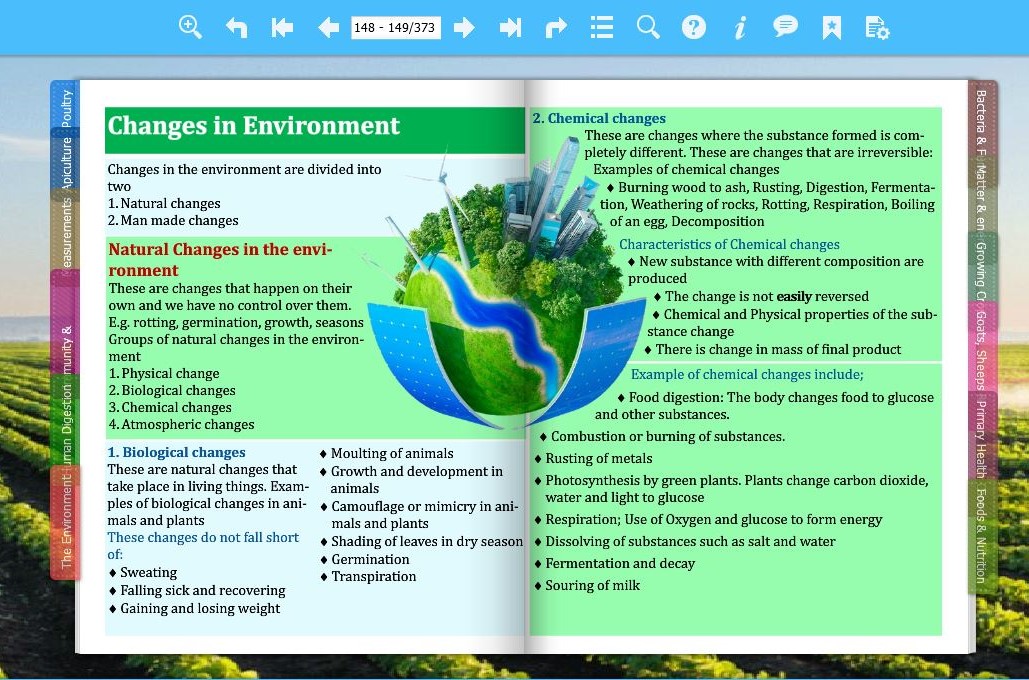Go to the next page

click(x=464, y=27)
